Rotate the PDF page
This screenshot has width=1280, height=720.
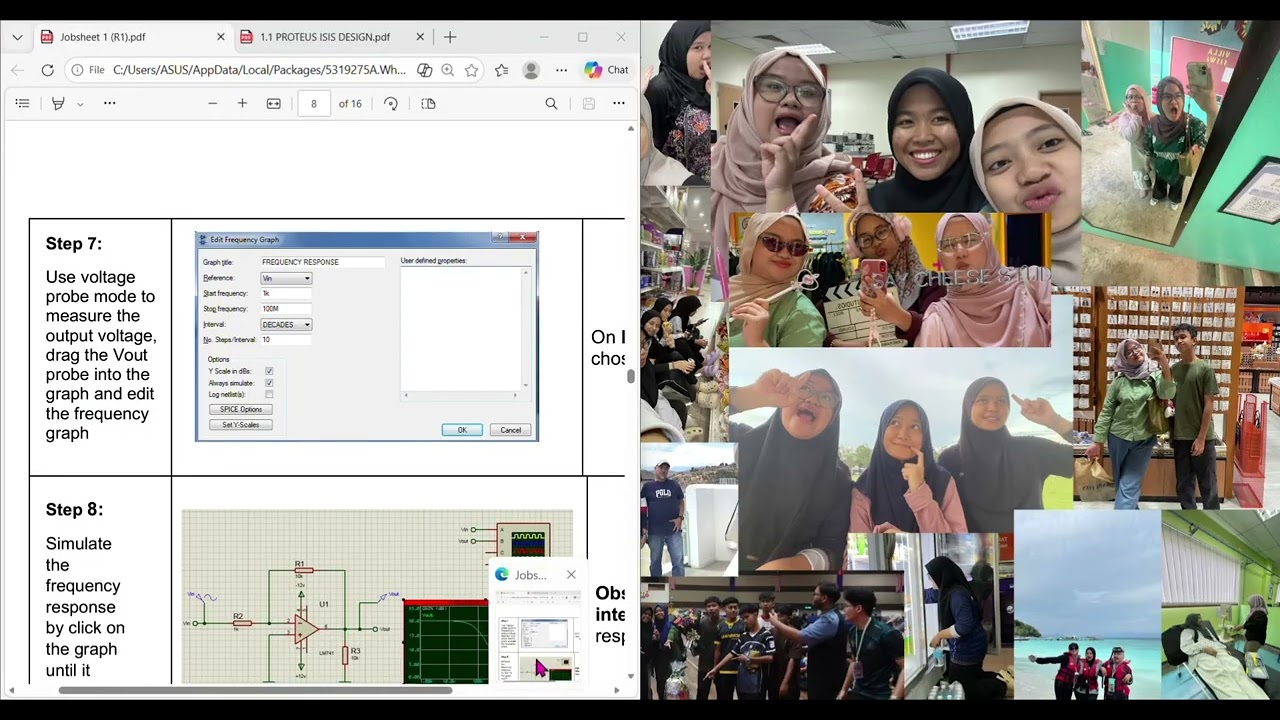click(391, 103)
